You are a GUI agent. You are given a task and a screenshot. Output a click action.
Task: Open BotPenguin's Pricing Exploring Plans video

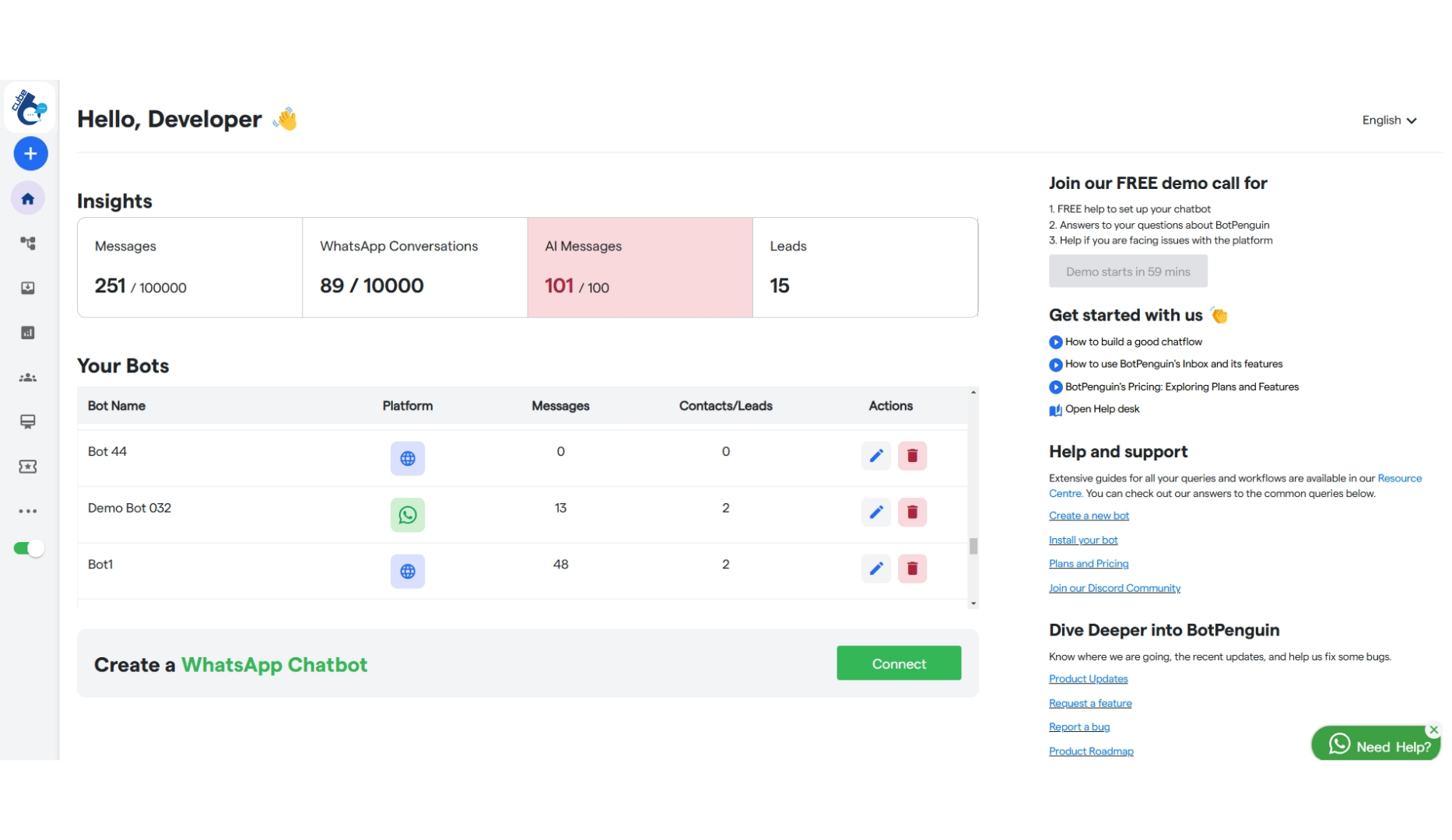[x=1181, y=387]
